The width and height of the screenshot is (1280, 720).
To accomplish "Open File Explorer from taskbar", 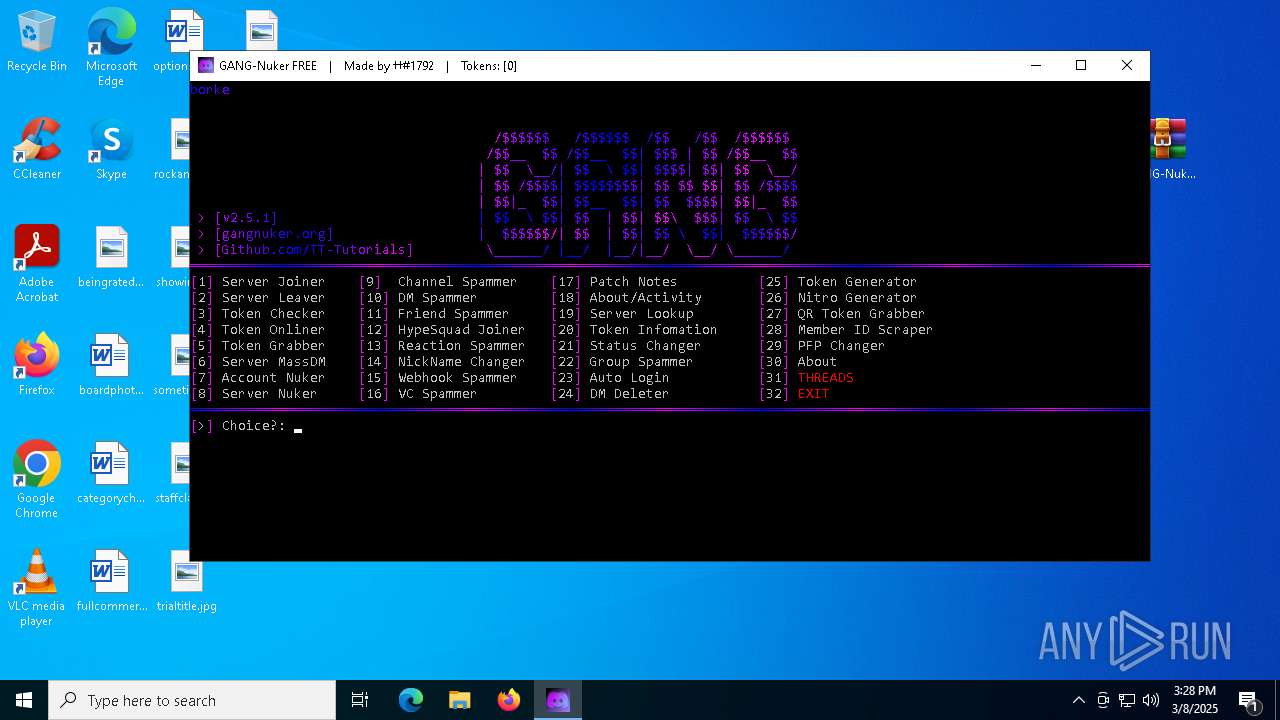I will (x=459, y=700).
